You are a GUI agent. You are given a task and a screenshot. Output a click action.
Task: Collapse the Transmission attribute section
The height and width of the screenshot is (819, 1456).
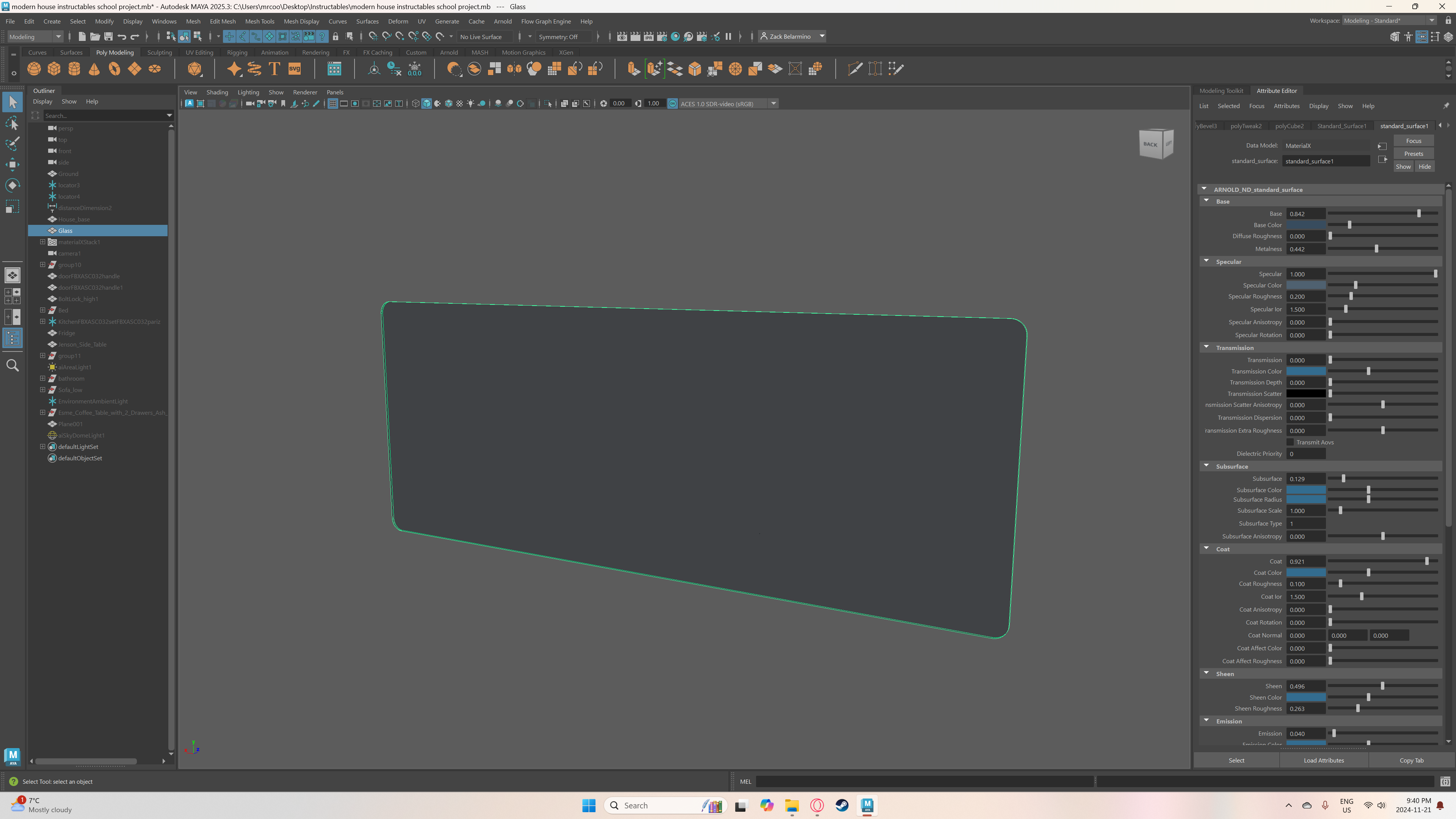pos(1207,347)
